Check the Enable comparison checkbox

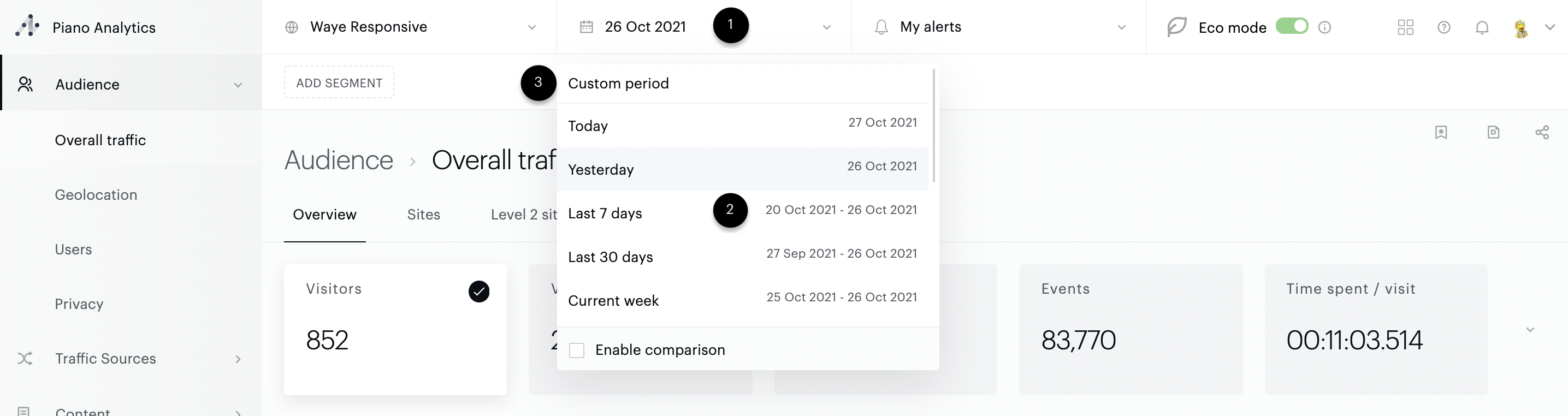click(x=576, y=350)
